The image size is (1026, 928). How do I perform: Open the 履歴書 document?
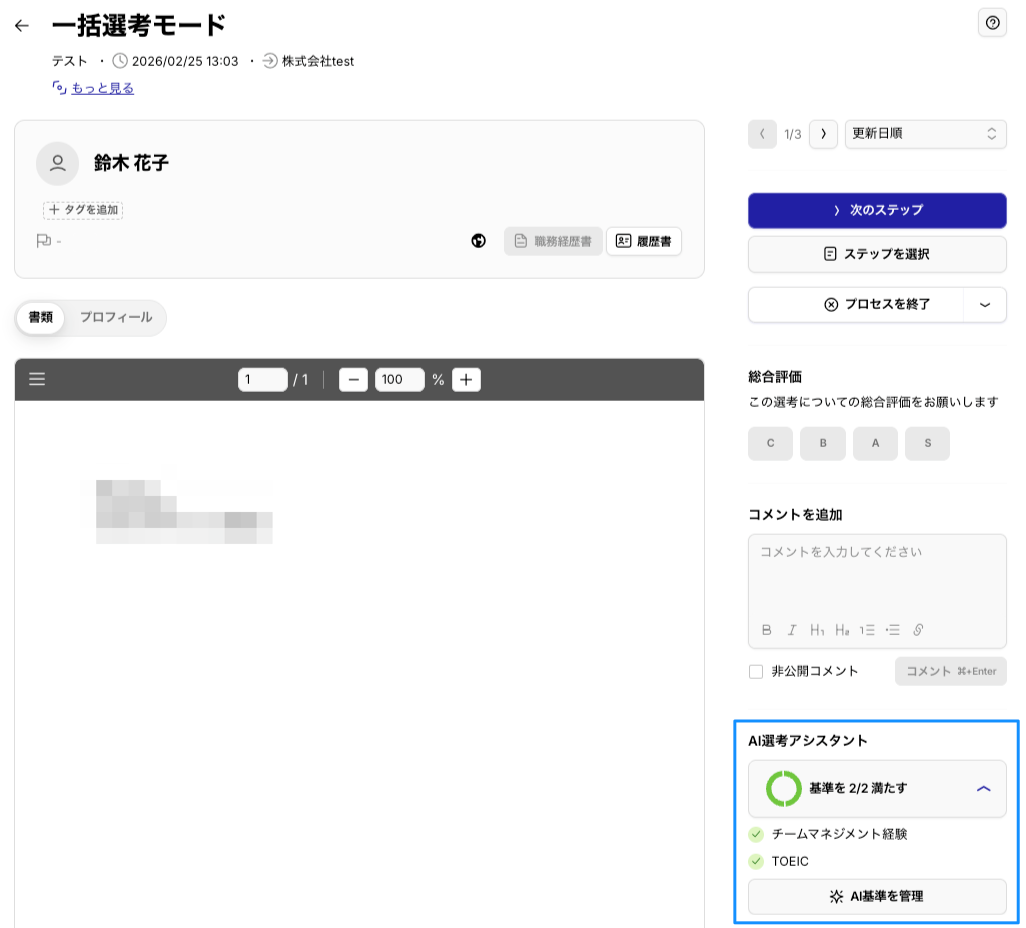click(644, 241)
